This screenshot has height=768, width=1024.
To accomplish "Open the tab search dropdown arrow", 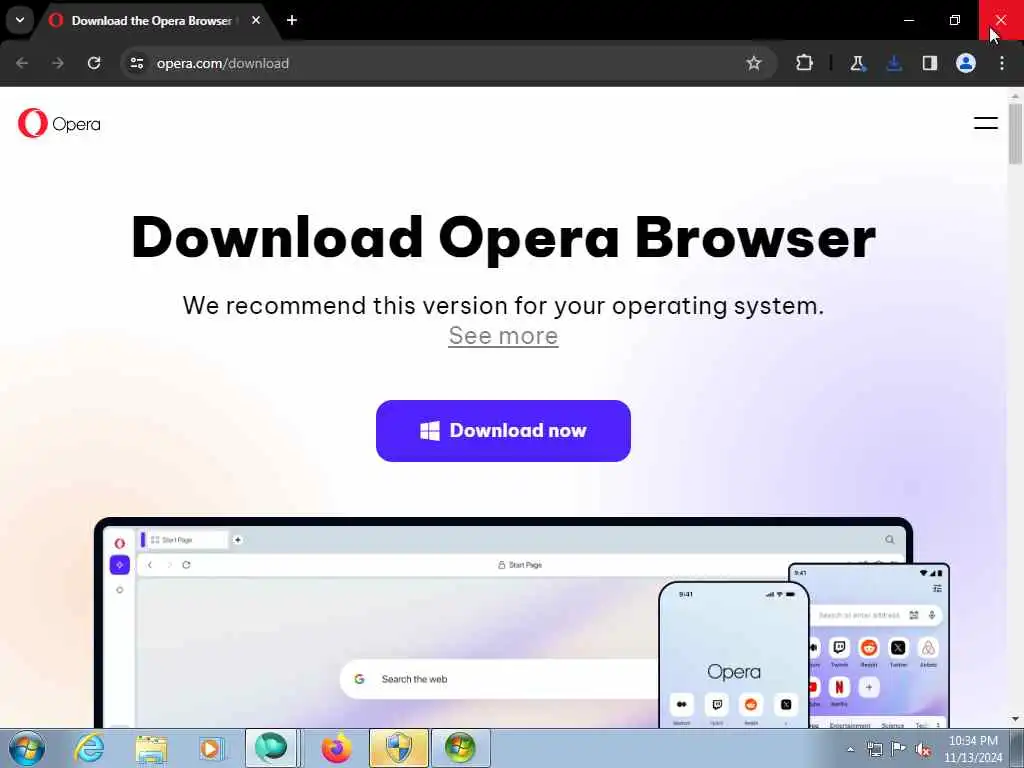I will 20,20.
